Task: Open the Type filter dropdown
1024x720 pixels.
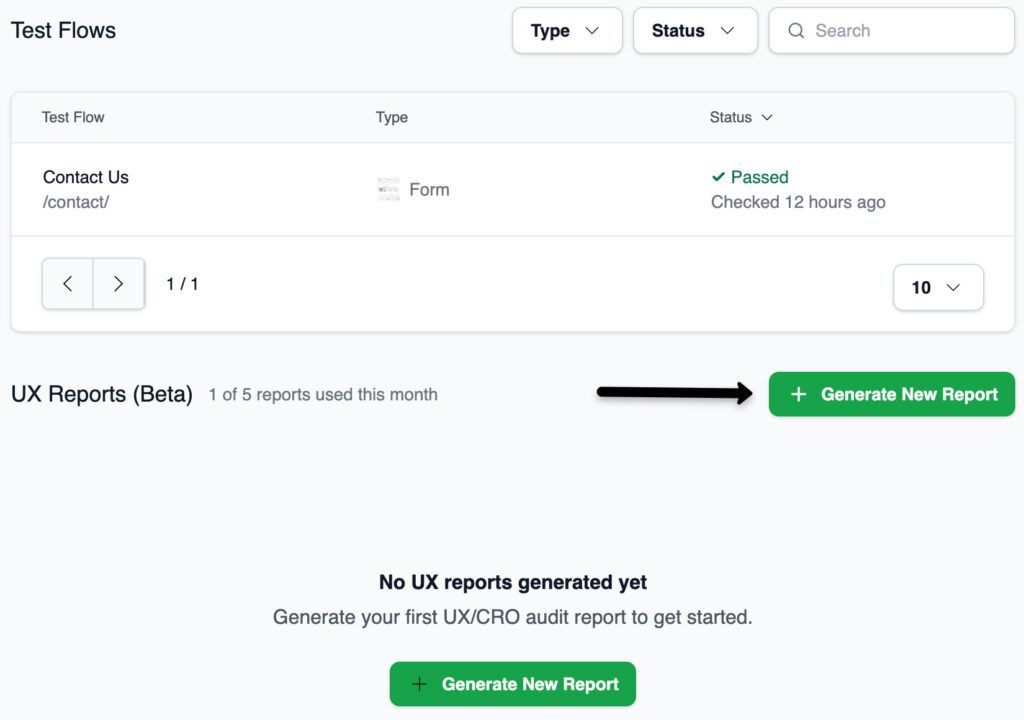Action: pyautogui.click(x=566, y=31)
